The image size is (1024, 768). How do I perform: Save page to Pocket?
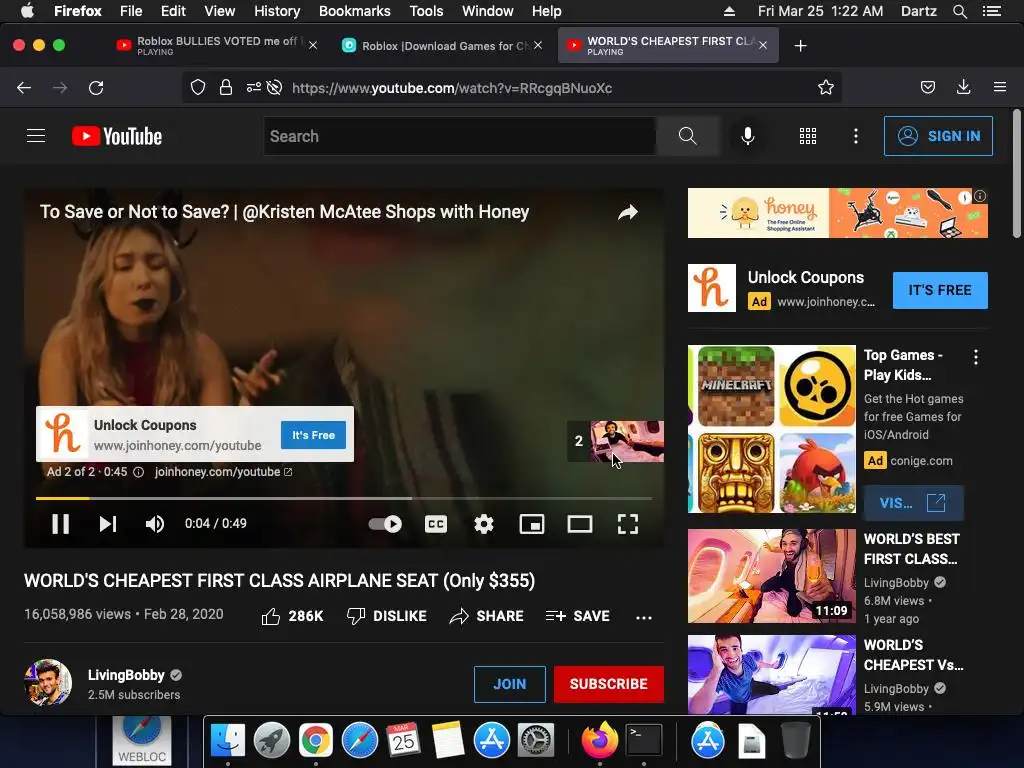point(927,88)
